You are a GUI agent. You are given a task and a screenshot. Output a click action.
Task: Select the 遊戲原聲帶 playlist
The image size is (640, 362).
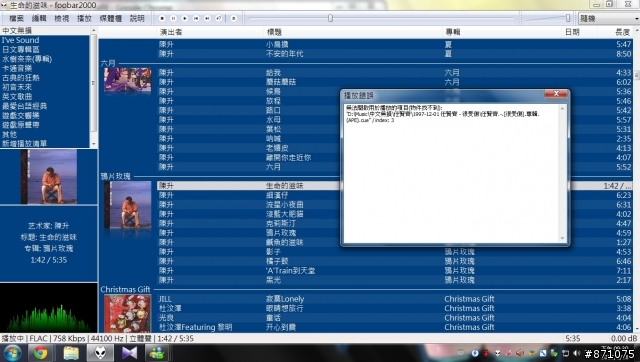[x=45, y=124]
